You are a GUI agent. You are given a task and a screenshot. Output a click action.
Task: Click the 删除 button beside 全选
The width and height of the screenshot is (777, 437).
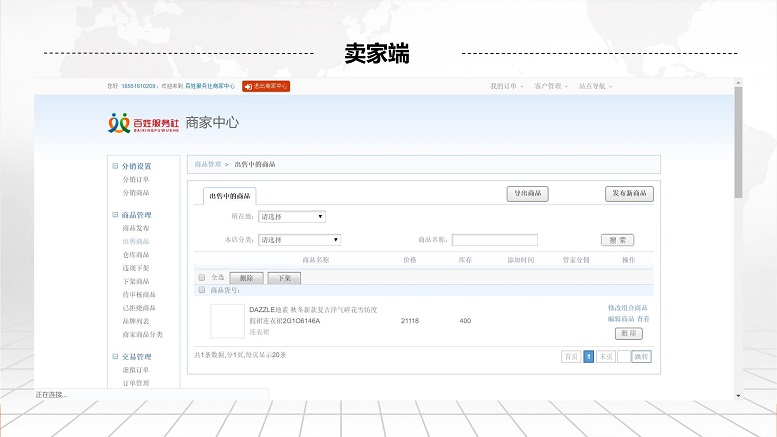(246, 278)
